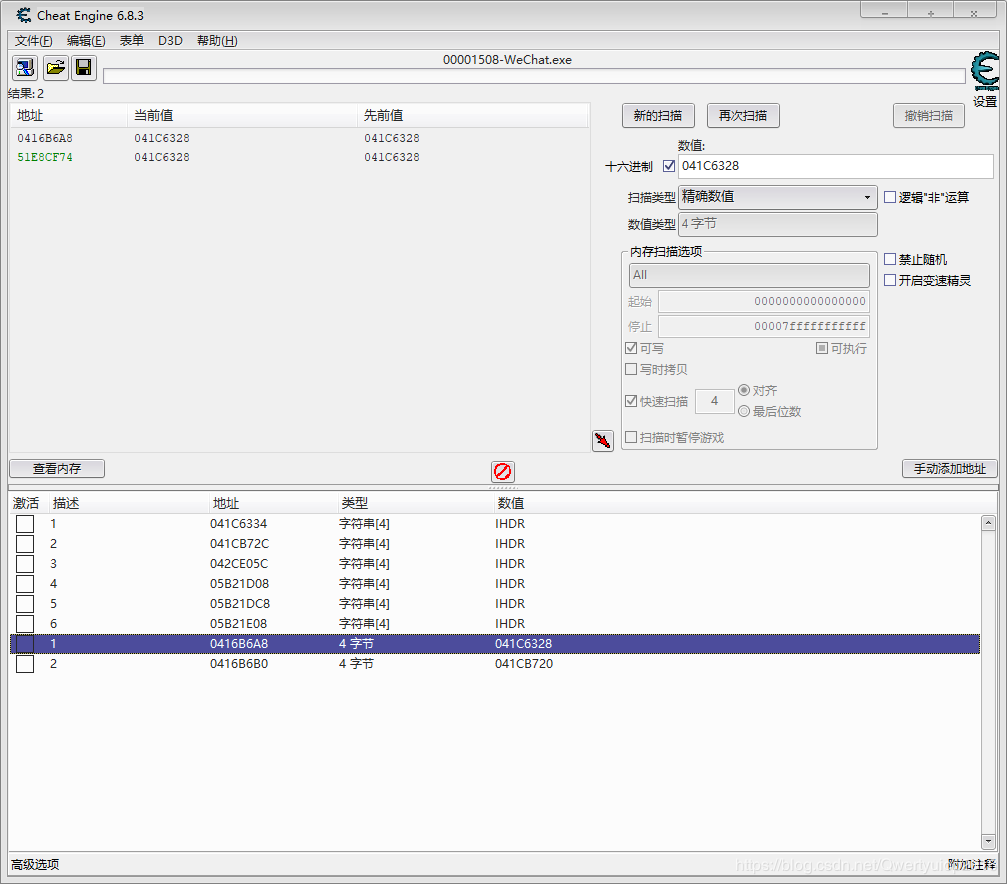The image size is (1007, 884).
Task: Click the previous value column header
Action: point(473,116)
